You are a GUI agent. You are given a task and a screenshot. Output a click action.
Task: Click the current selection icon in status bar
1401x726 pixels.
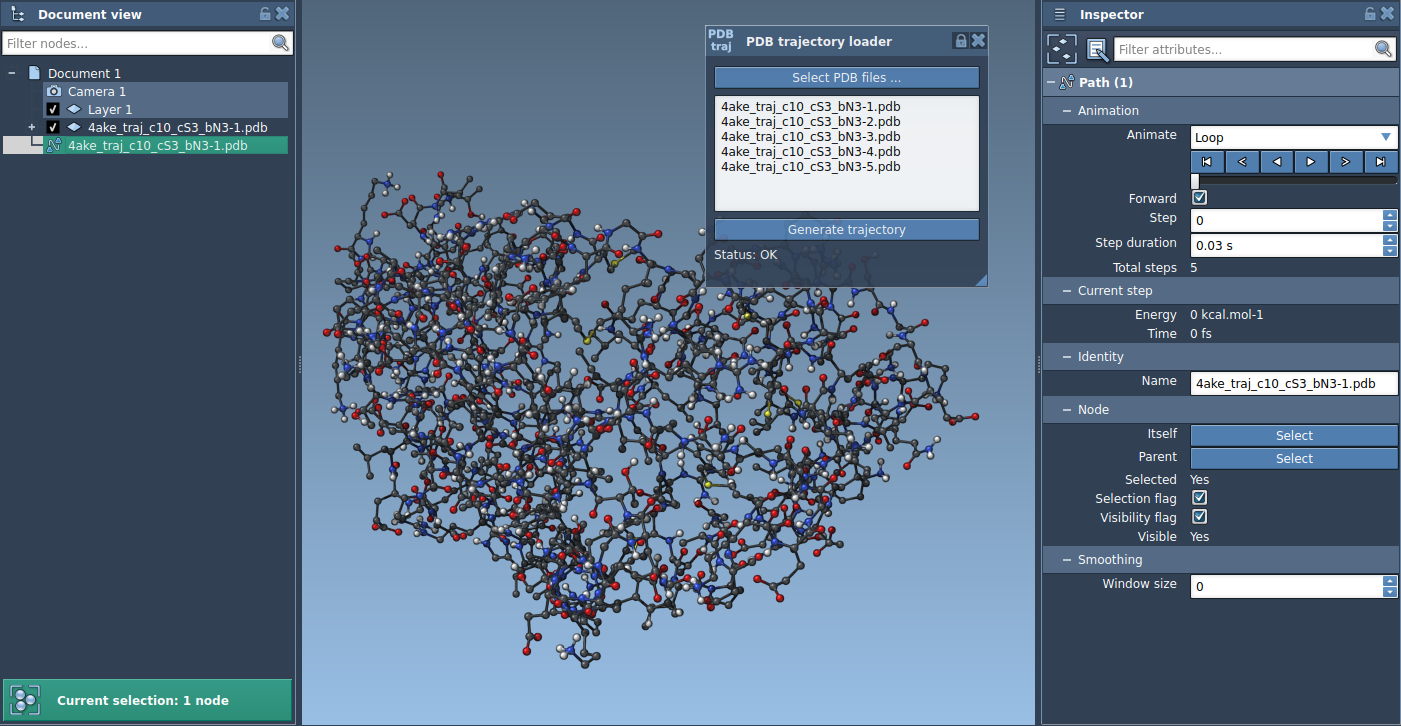[25, 700]
